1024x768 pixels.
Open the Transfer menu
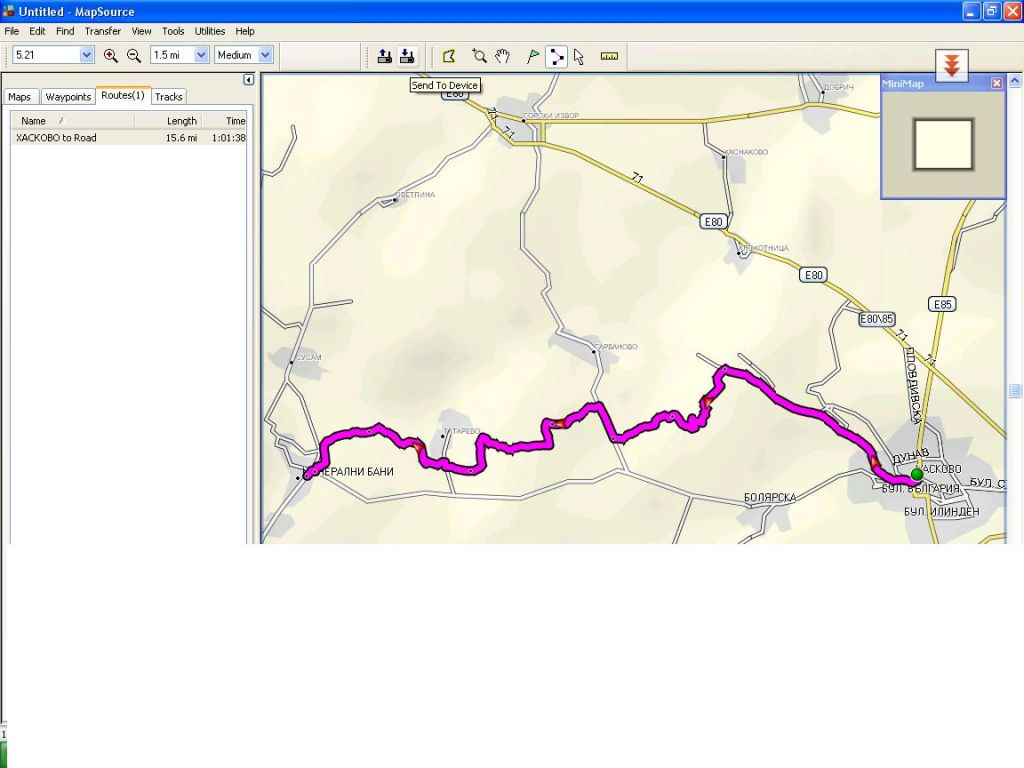pyautogui.click(x=103, y=31)
